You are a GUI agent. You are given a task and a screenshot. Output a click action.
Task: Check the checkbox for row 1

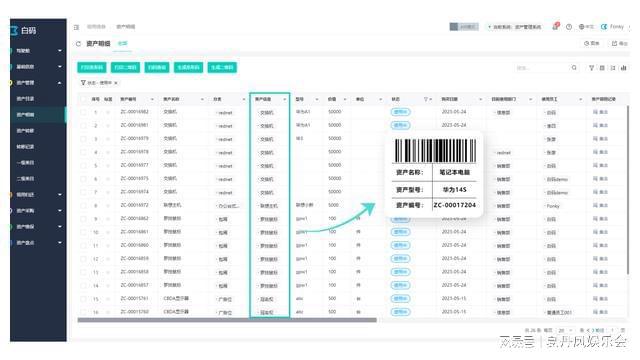coord(84,112)
